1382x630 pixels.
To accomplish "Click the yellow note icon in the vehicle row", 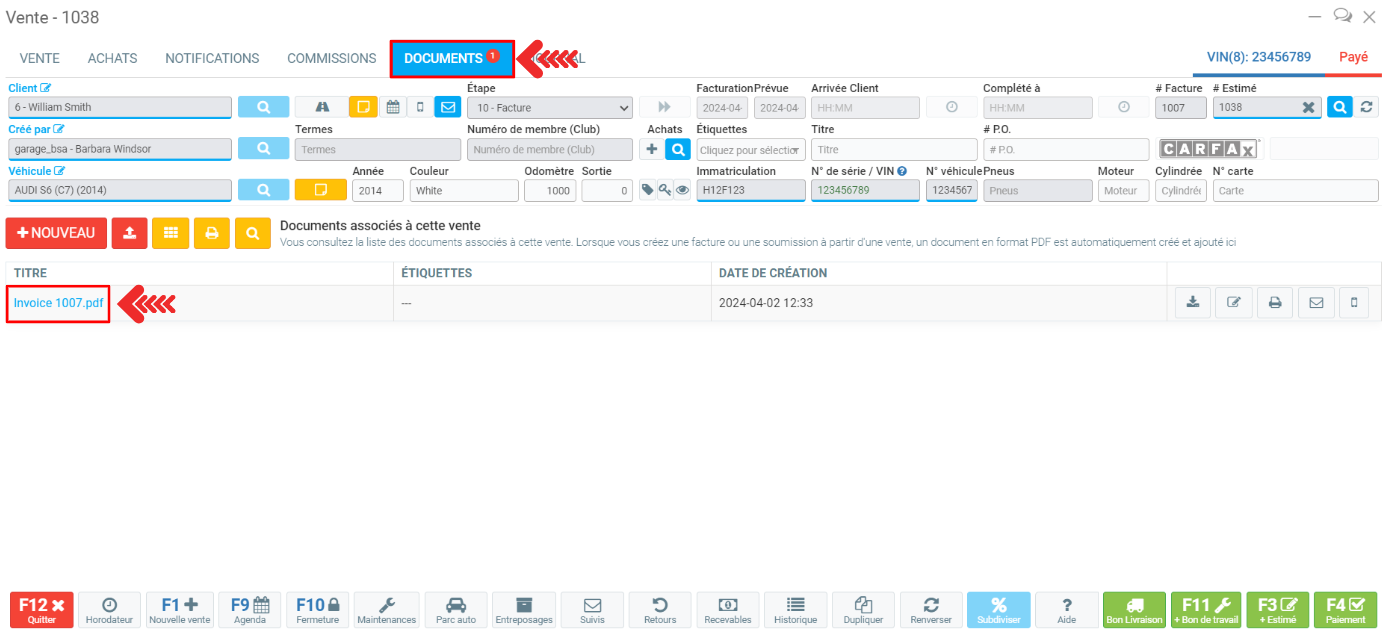I will 319,190.
